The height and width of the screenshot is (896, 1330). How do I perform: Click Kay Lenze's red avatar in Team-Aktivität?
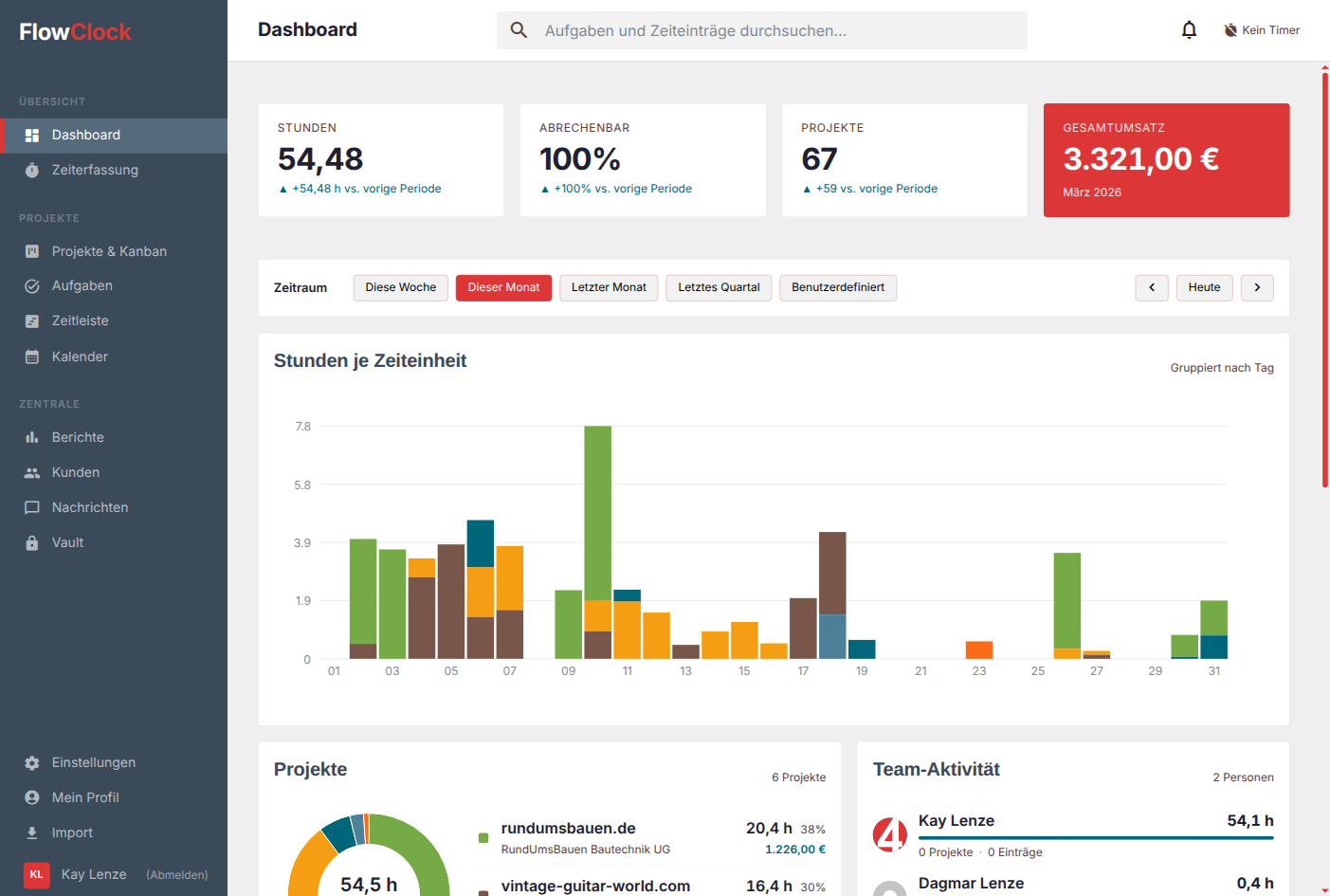click(x=890, y=834)
